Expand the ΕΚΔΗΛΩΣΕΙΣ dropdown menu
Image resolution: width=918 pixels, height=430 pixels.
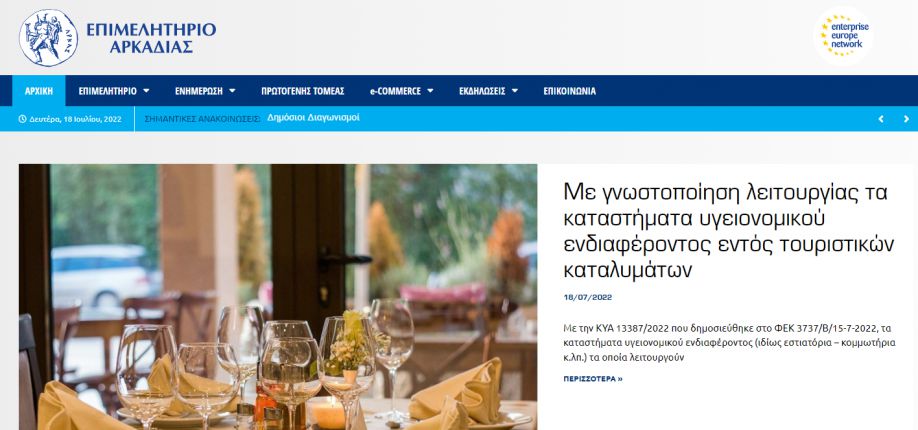pyautogui.click(x=489, y=91)
